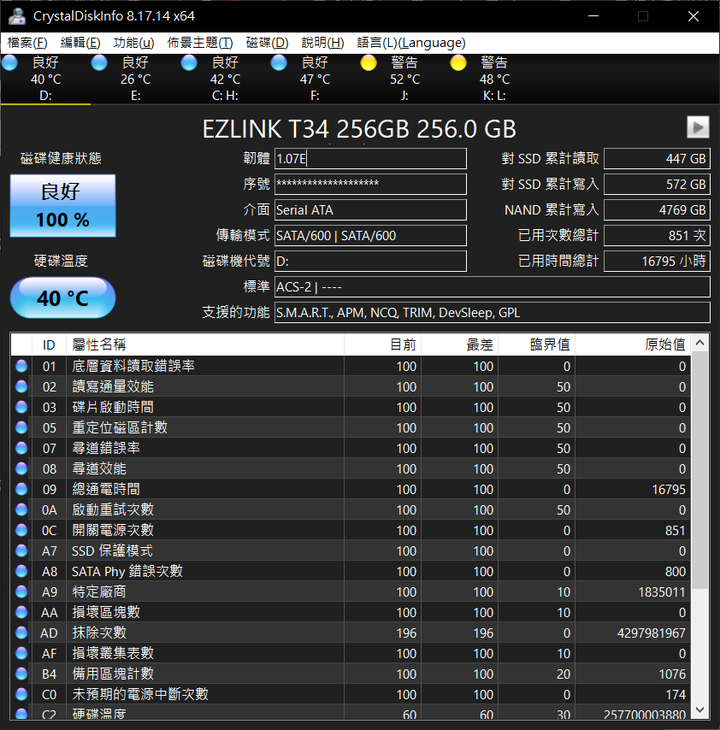Image resolution: width=720 pixels, height=730 pixels.
Task: Click the next disk arrow button
Action: [698, 127]
